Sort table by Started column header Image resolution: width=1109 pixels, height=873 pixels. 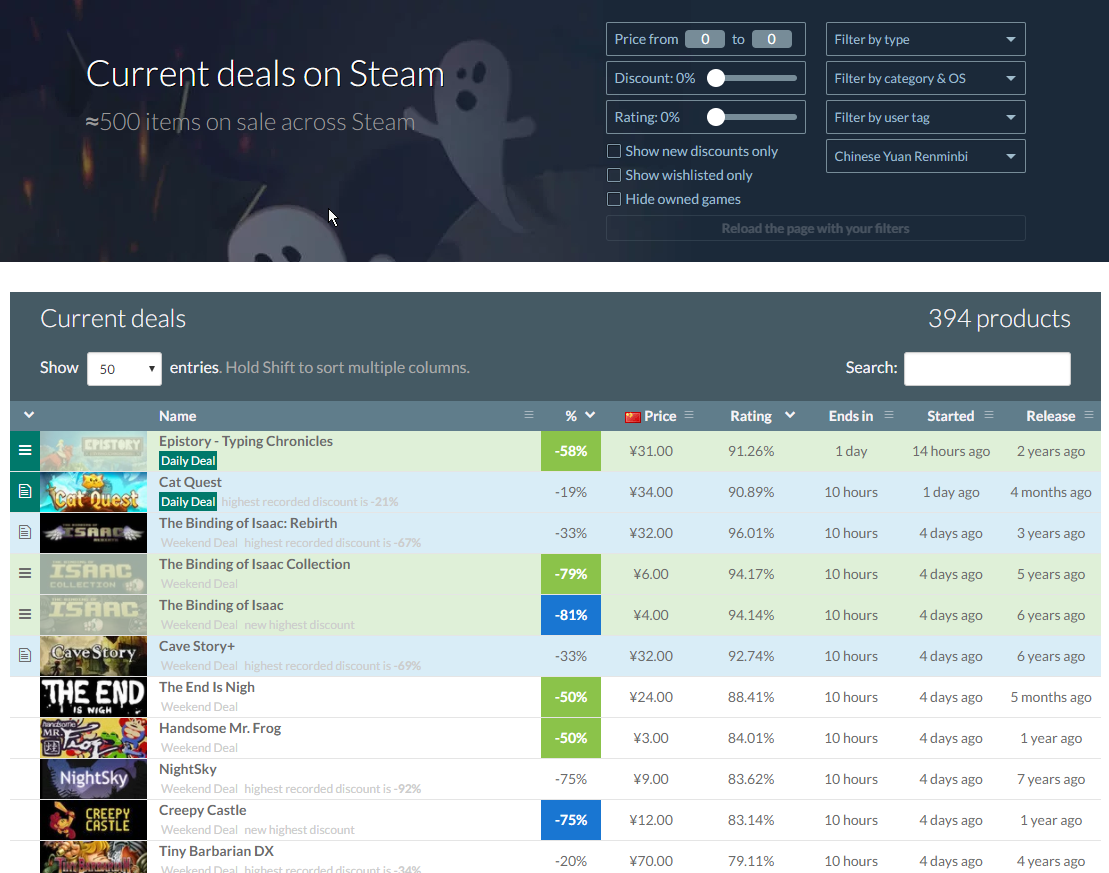coord(951,416)
